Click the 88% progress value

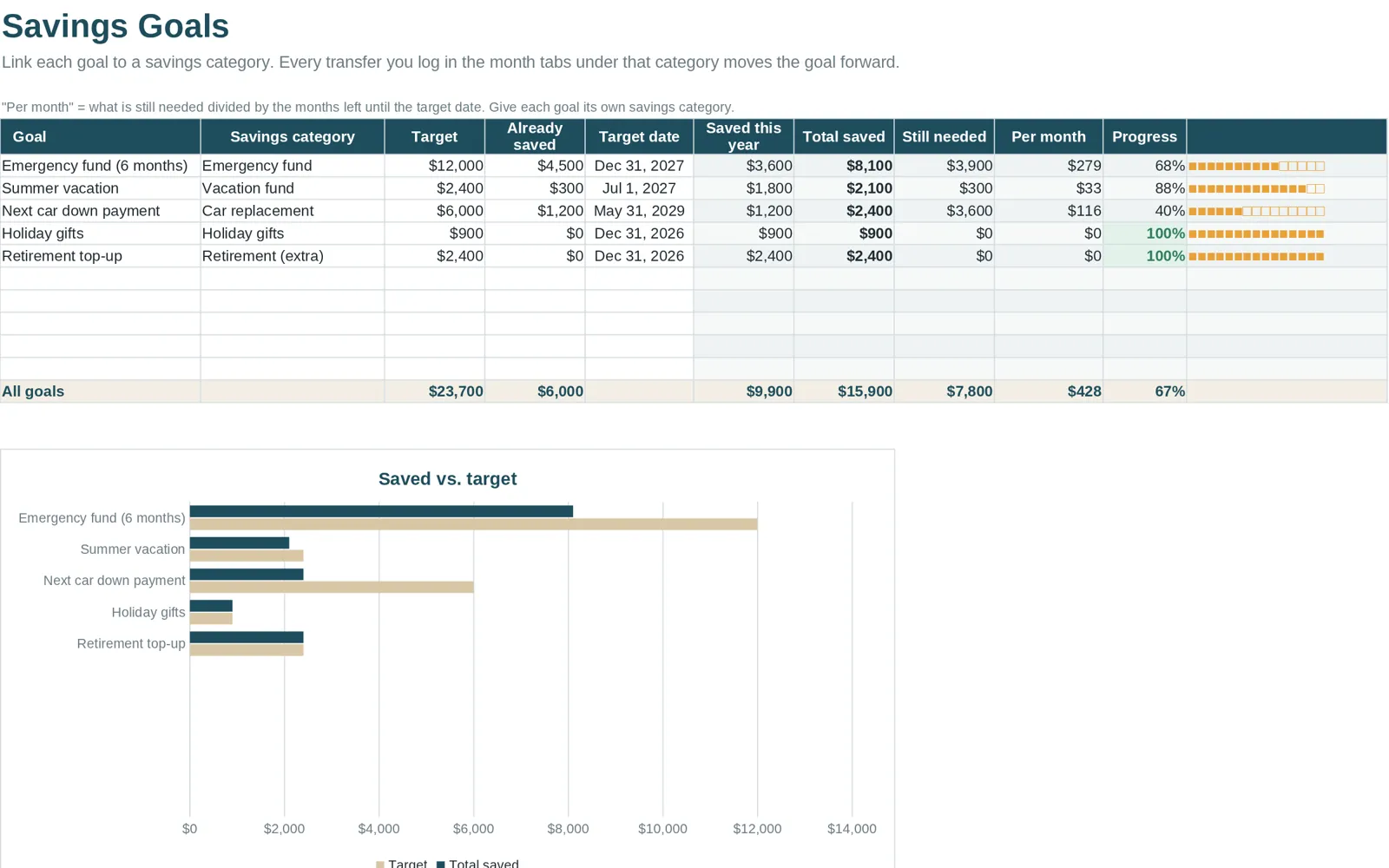pyautogui.click(x=1144, y=188)
